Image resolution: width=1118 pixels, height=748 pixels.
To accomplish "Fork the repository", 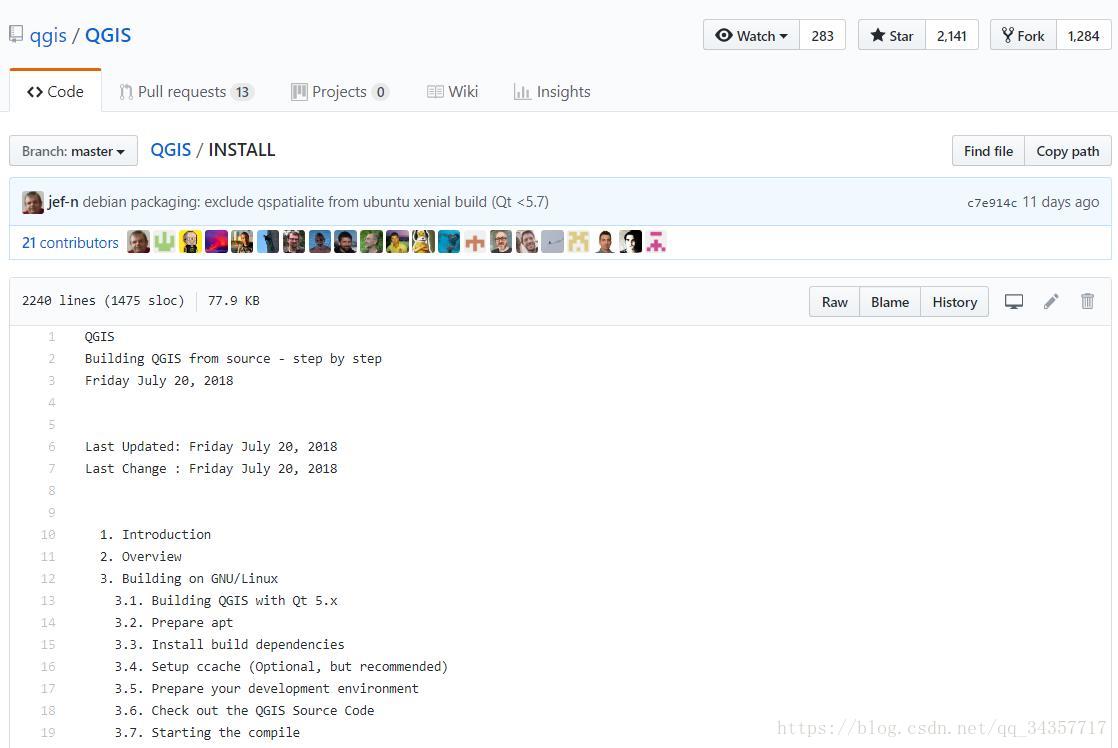I will click(1022, 35).
